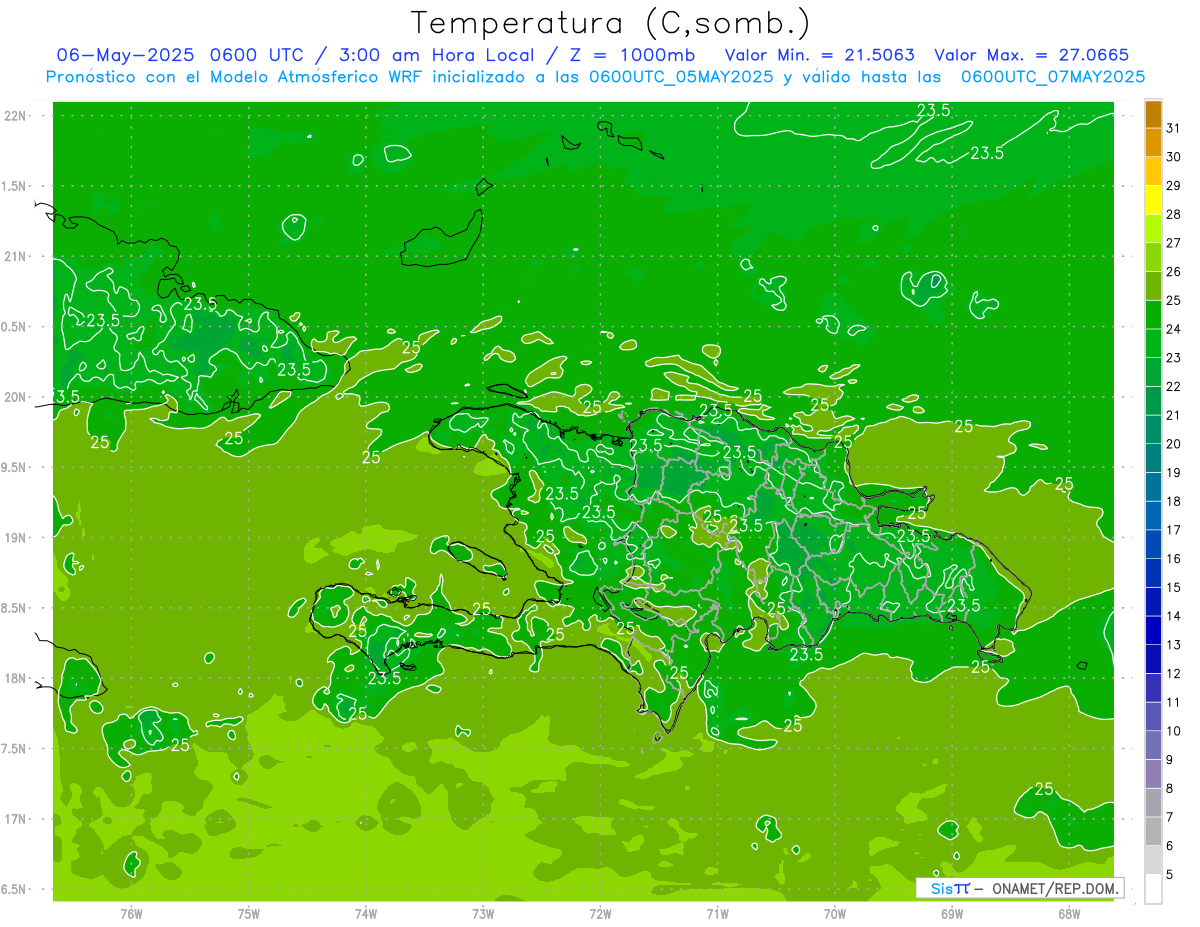Viewport: 1200px width, 927px height.
Task: Click the title 'Temperatura (C,somb.)'
Action: click(611, 23)
